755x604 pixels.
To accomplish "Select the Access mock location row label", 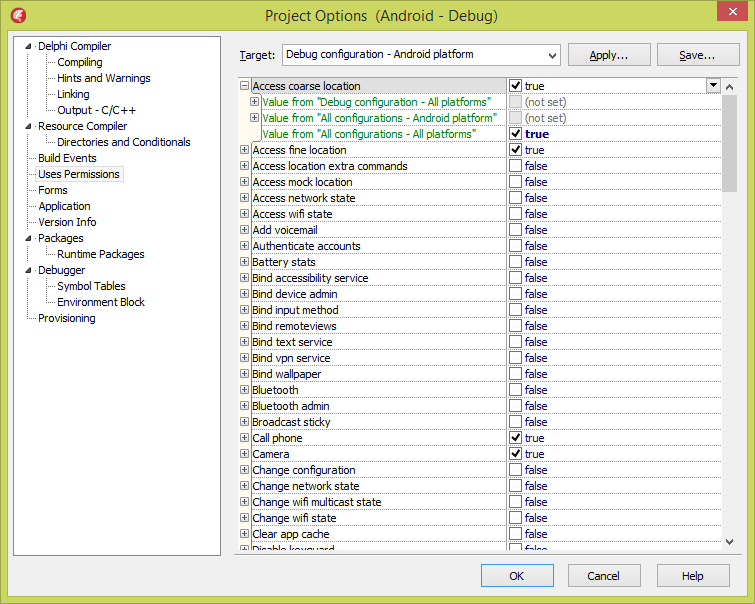I will point(302,182).
